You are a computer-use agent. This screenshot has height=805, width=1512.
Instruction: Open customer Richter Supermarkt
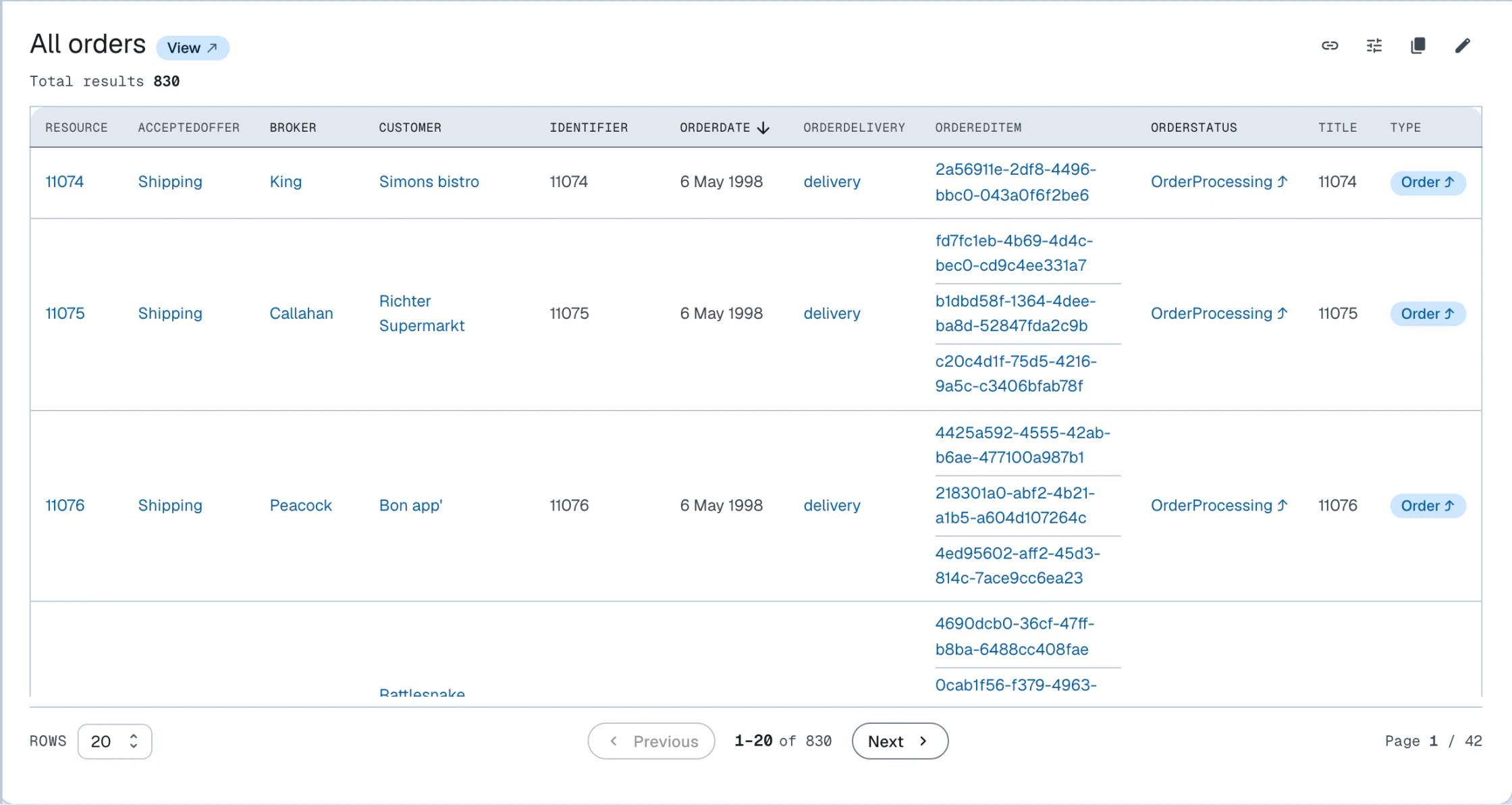coord(422,313)
